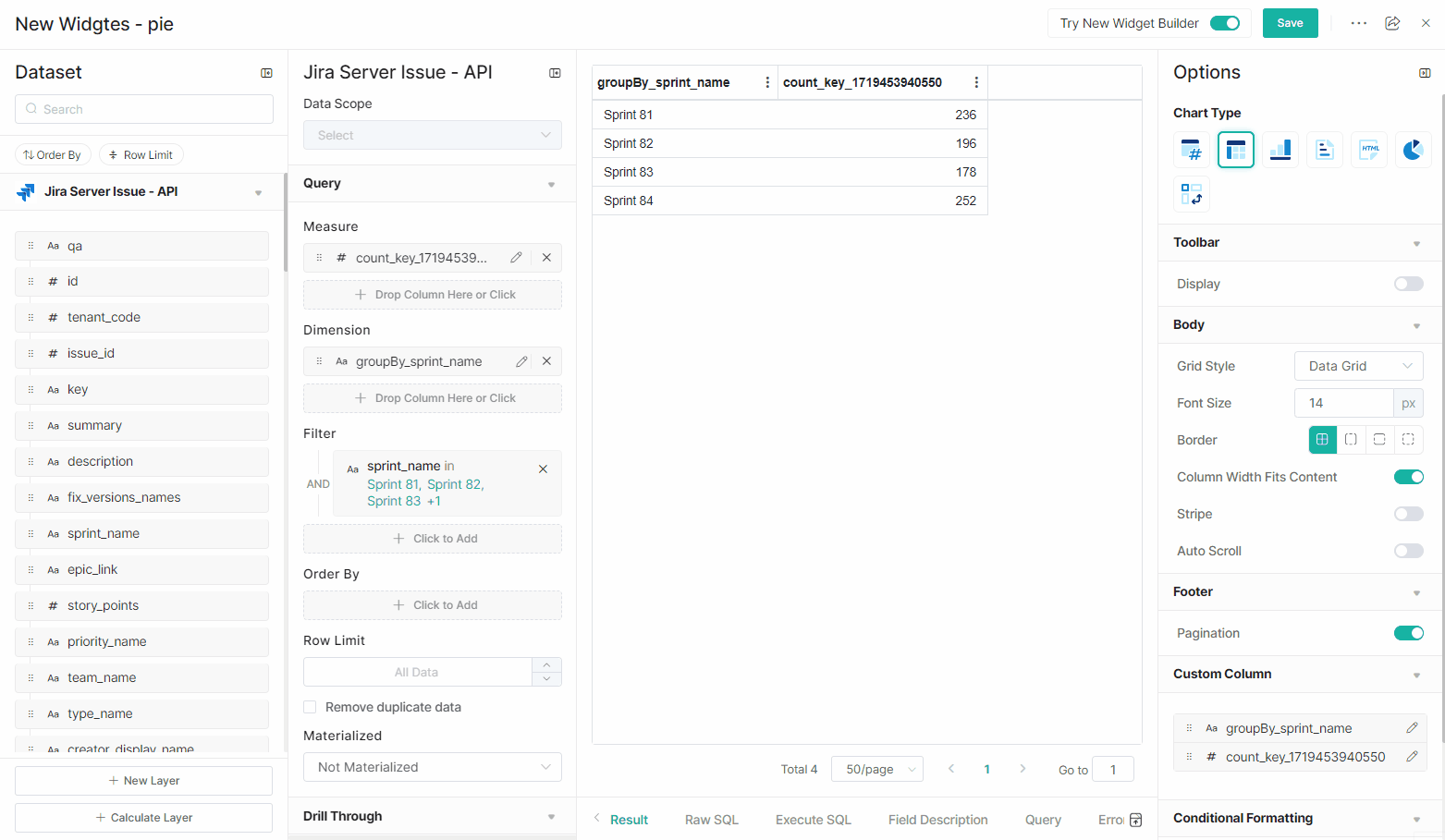The height and width of the screenshot is (840, 1445).
Task: Choose the bar chart type icon
Action: [x=1280, y=150]
